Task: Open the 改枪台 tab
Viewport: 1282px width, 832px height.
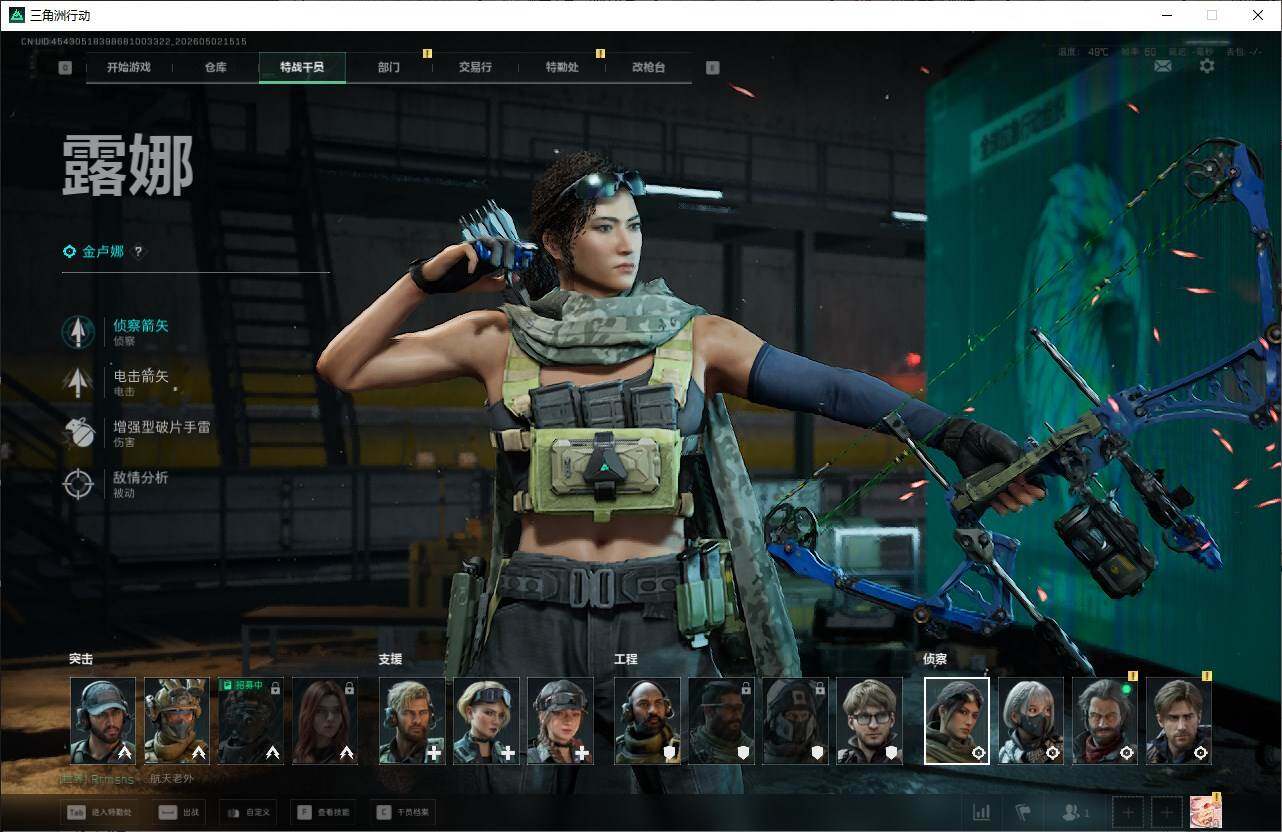Action: 648,68
